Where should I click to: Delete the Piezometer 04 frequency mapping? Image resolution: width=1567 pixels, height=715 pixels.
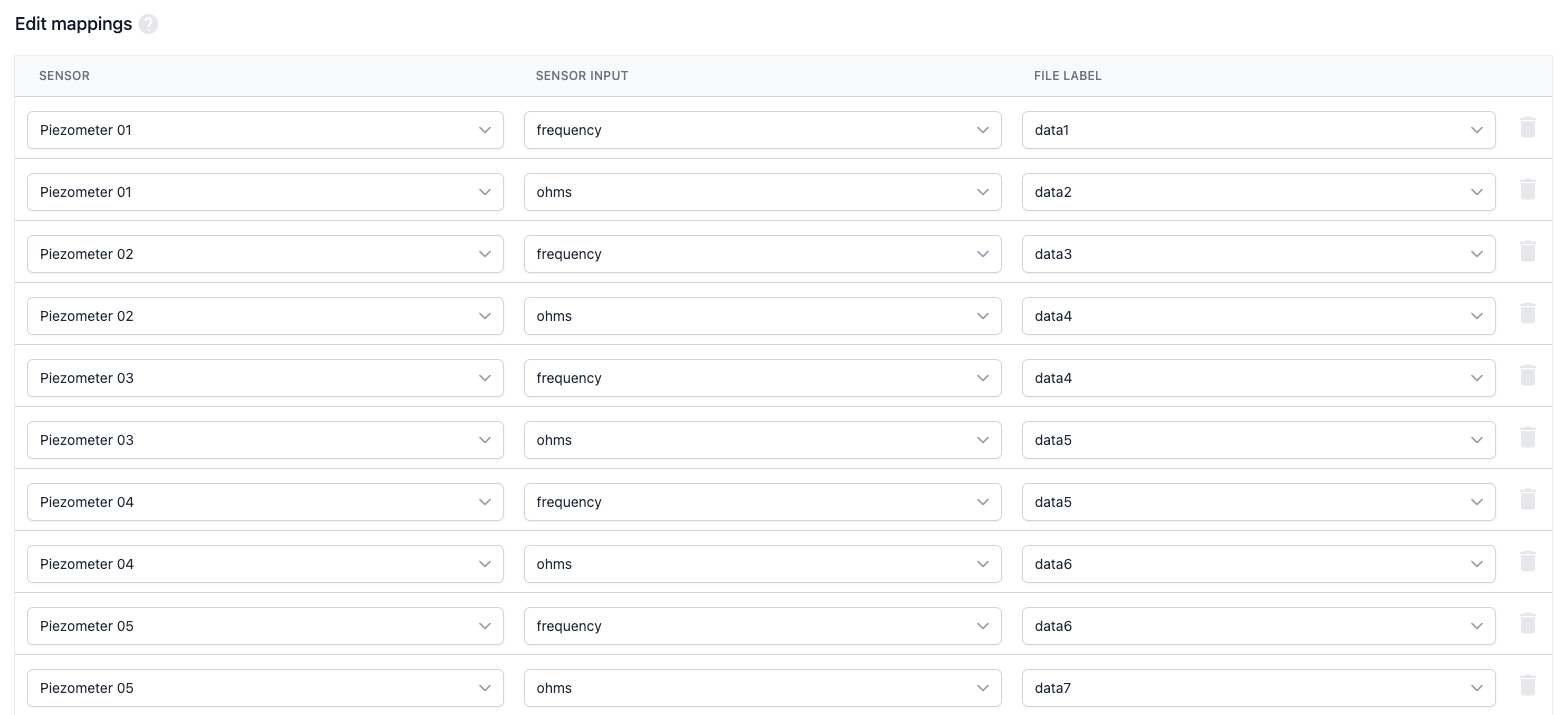[1527, 500]
